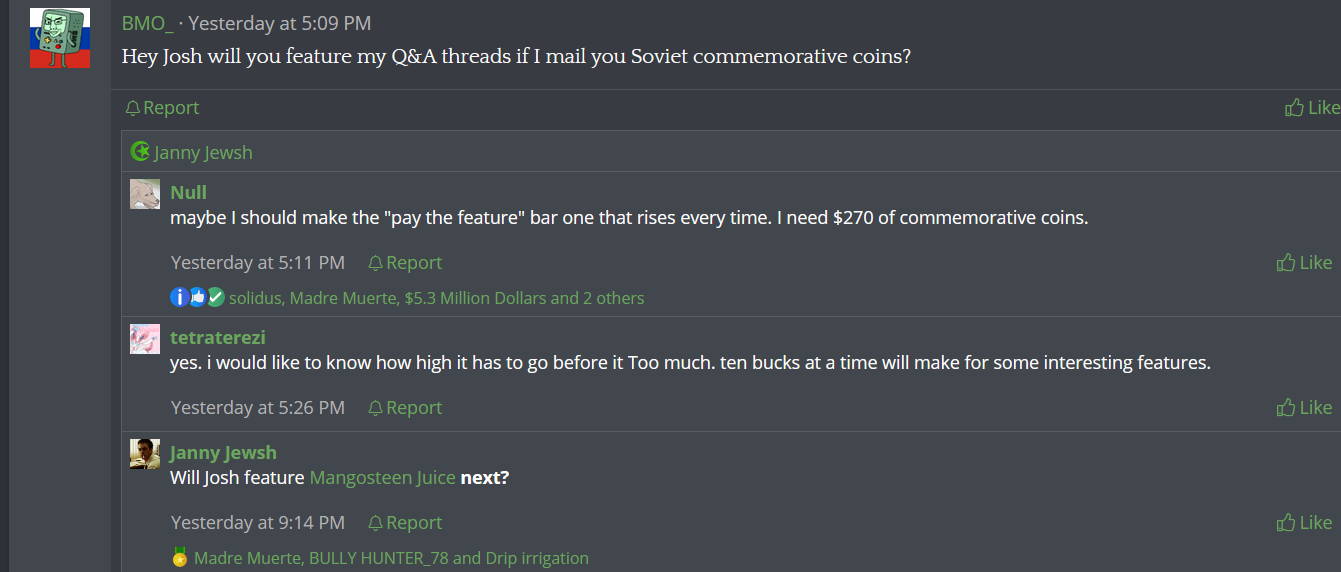
Task: Open Null's username link
Action: [x=188, y=192]
